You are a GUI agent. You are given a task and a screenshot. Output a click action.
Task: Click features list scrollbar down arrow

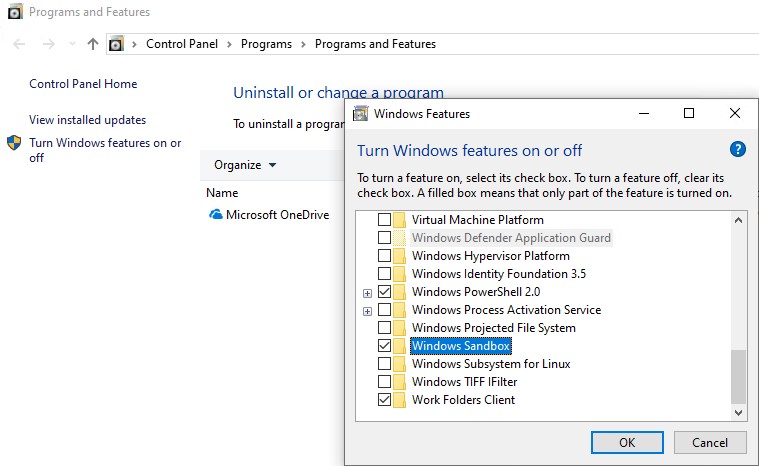point(738,413)
